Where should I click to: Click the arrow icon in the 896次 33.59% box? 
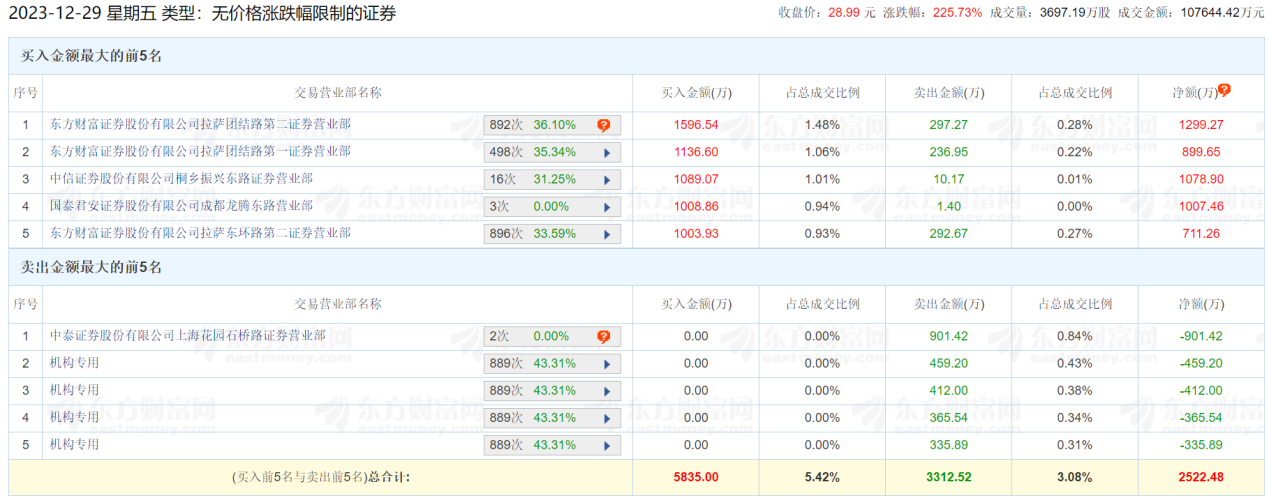point(606,234)
